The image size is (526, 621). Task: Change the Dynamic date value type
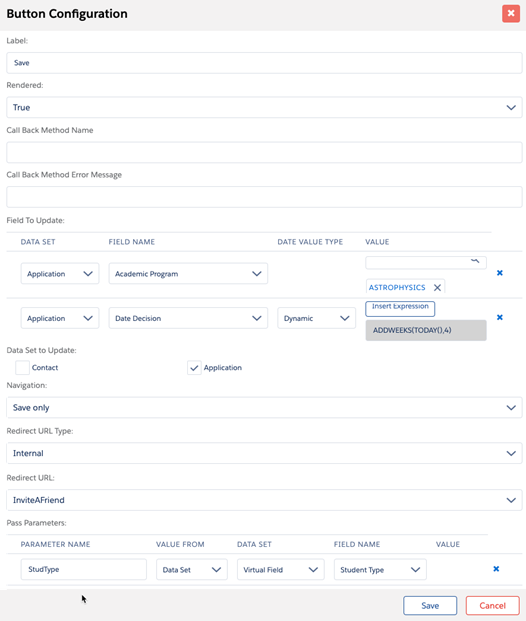click(x=316, y=318)
